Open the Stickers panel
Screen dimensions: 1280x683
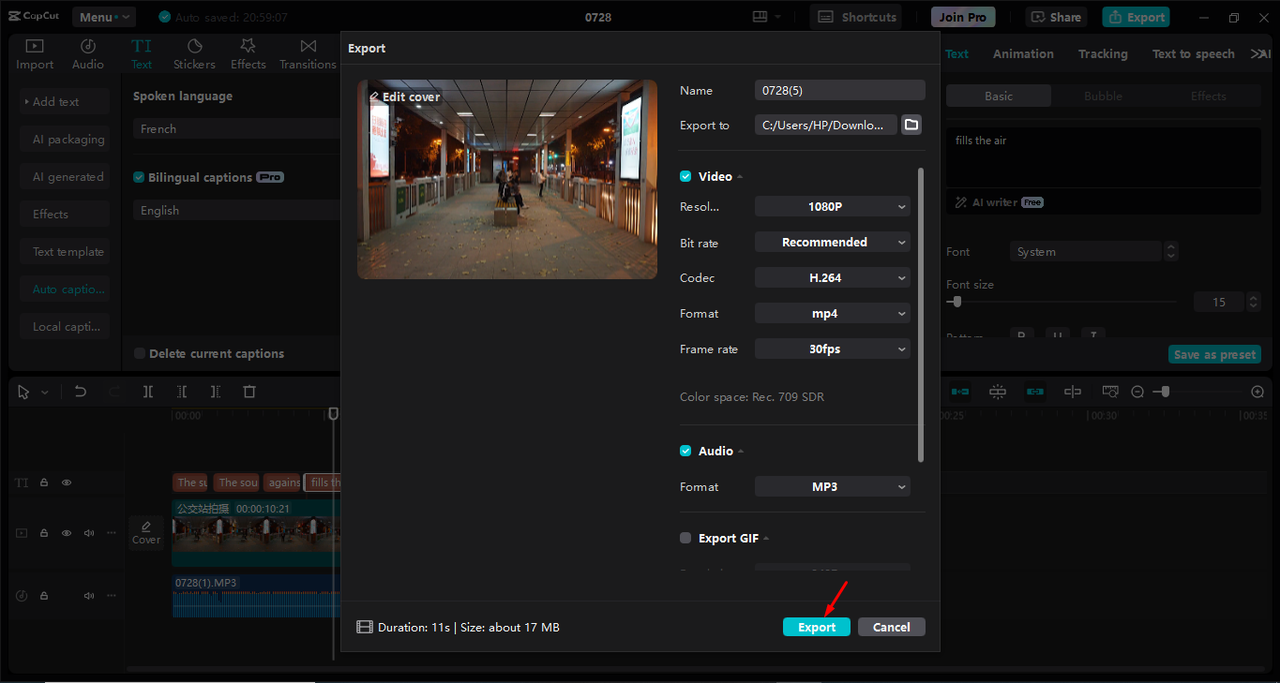coord(194,54)
